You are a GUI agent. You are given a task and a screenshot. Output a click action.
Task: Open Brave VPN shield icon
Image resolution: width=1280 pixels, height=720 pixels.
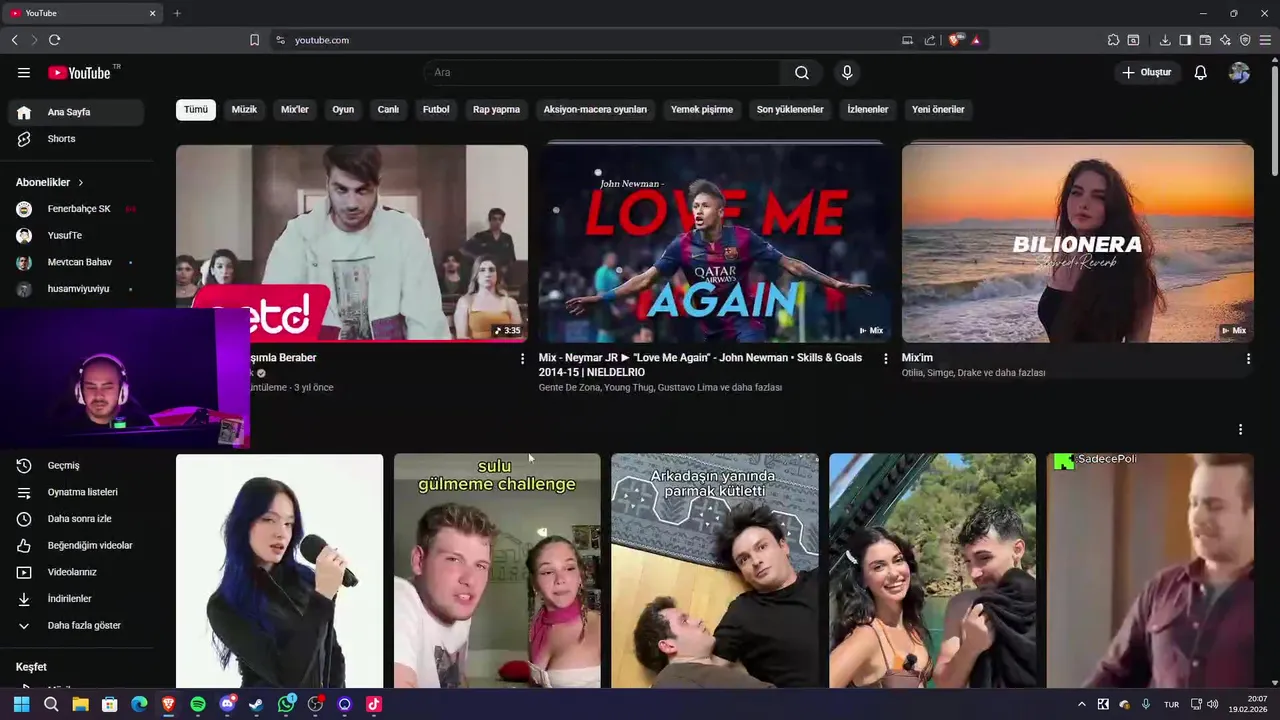click(x=1245, y=40)
